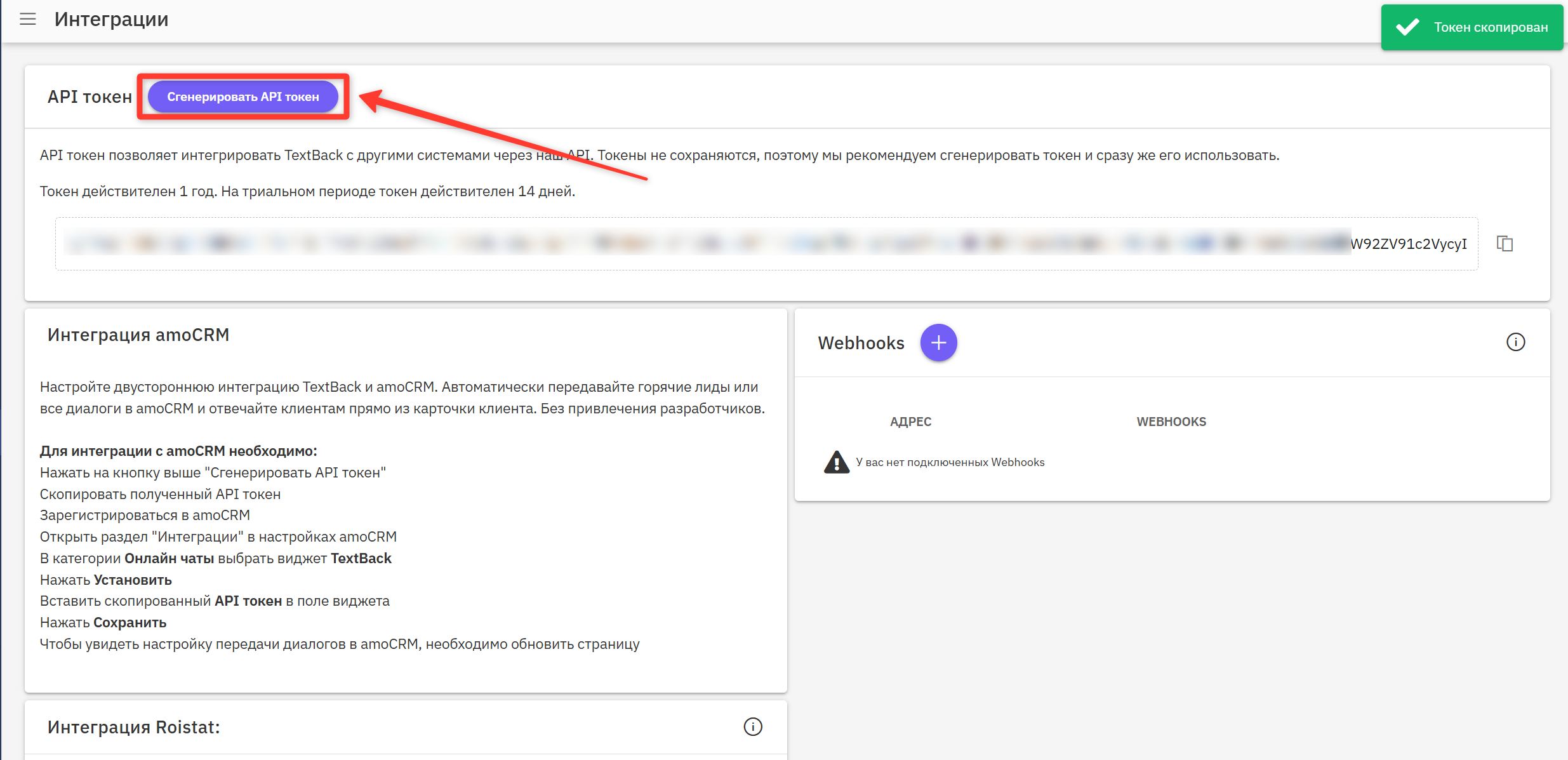
Task: Click the WEBHOOKS column header
Action: tap(1171, 422)
